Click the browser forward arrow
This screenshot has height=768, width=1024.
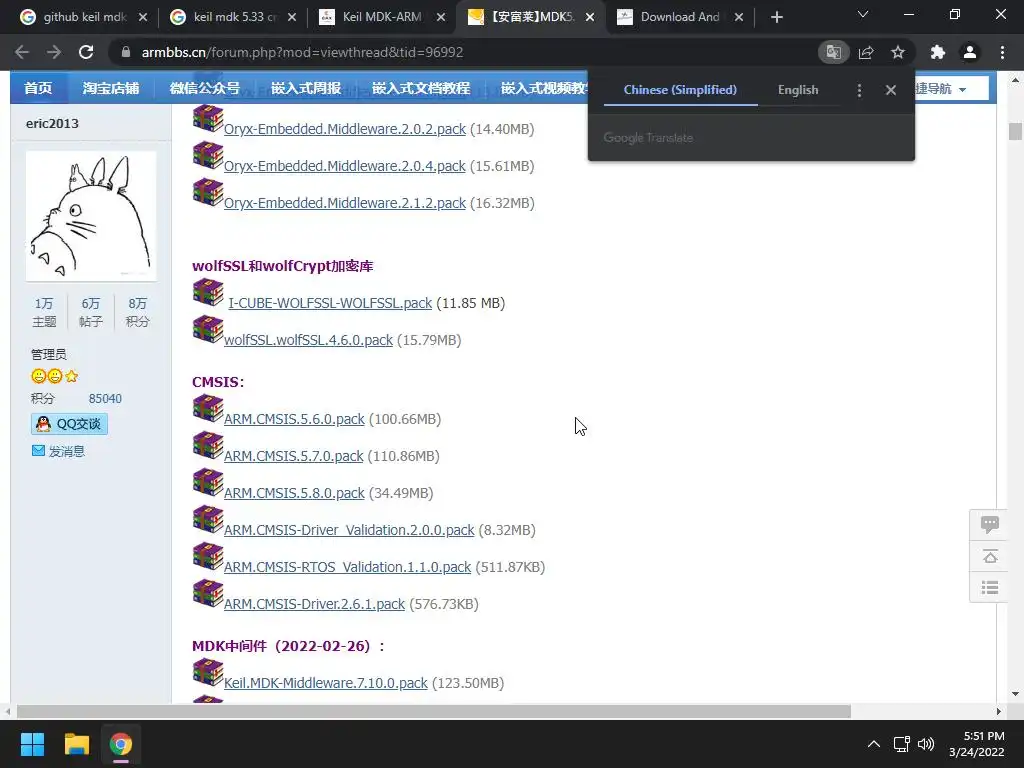[x=54, y=52]
